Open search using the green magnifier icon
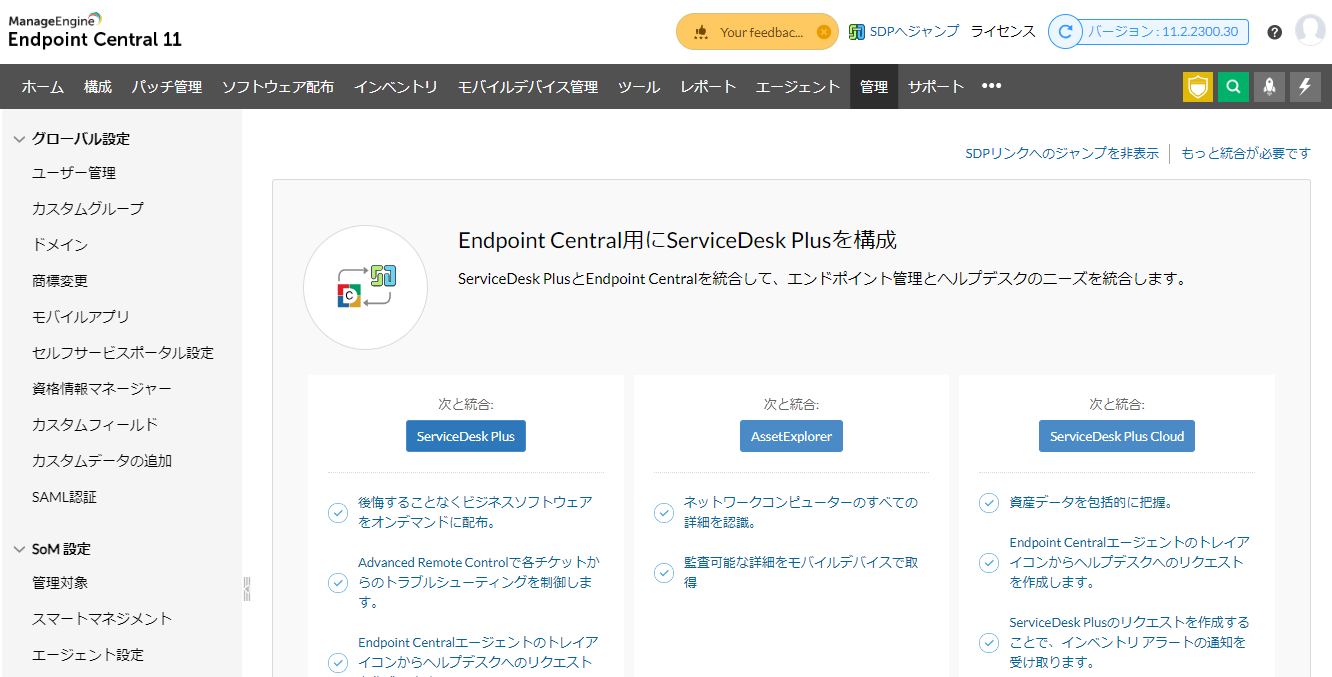Image resolution: width=1332 pixels, height=677 pixels. [1233, 87]
